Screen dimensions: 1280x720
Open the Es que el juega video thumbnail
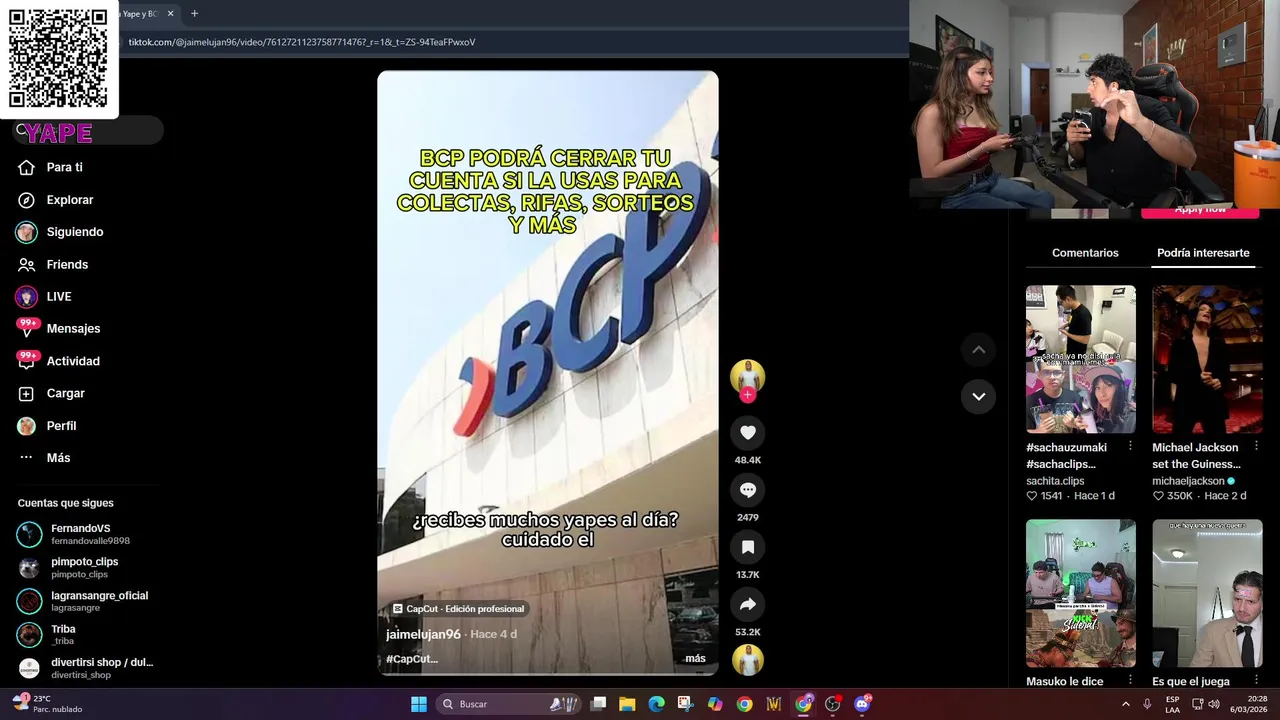[1207, 593]
